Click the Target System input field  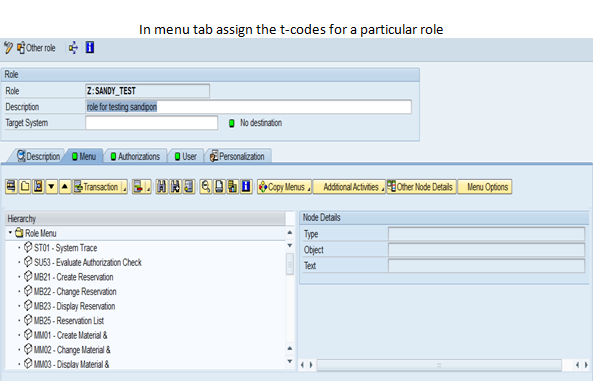[151, 123]
